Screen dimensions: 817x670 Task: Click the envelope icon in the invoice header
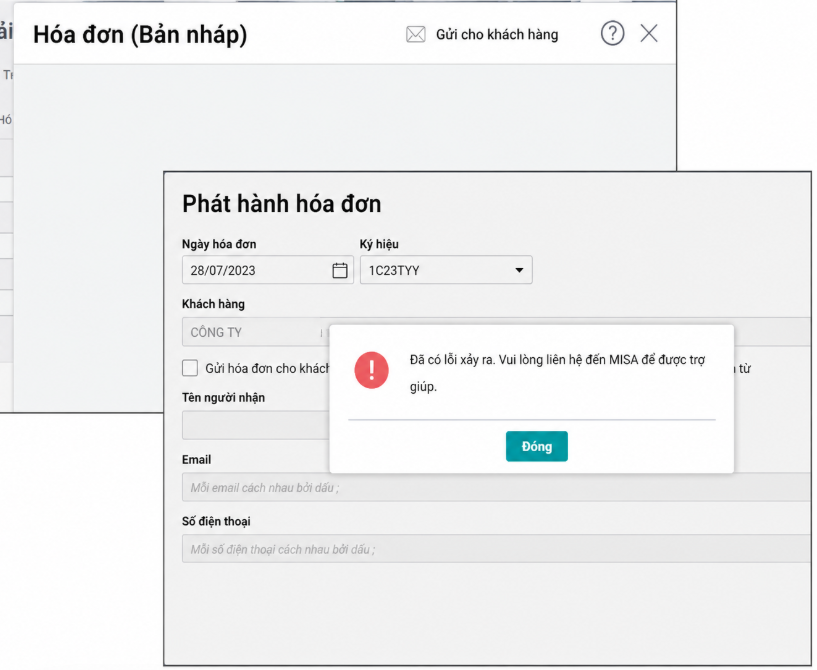point(415,34)
